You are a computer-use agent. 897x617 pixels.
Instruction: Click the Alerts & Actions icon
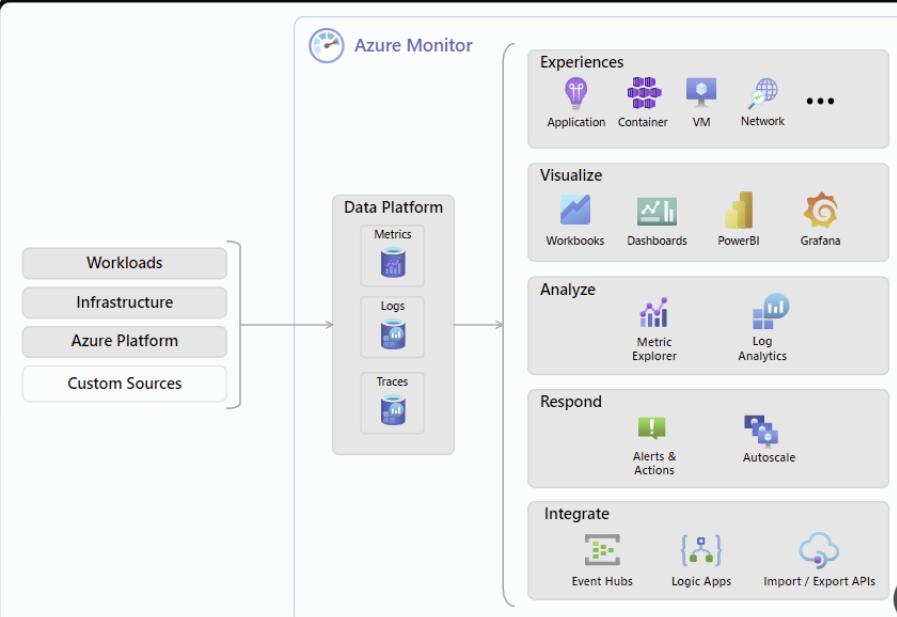click(x=652, y=428)
